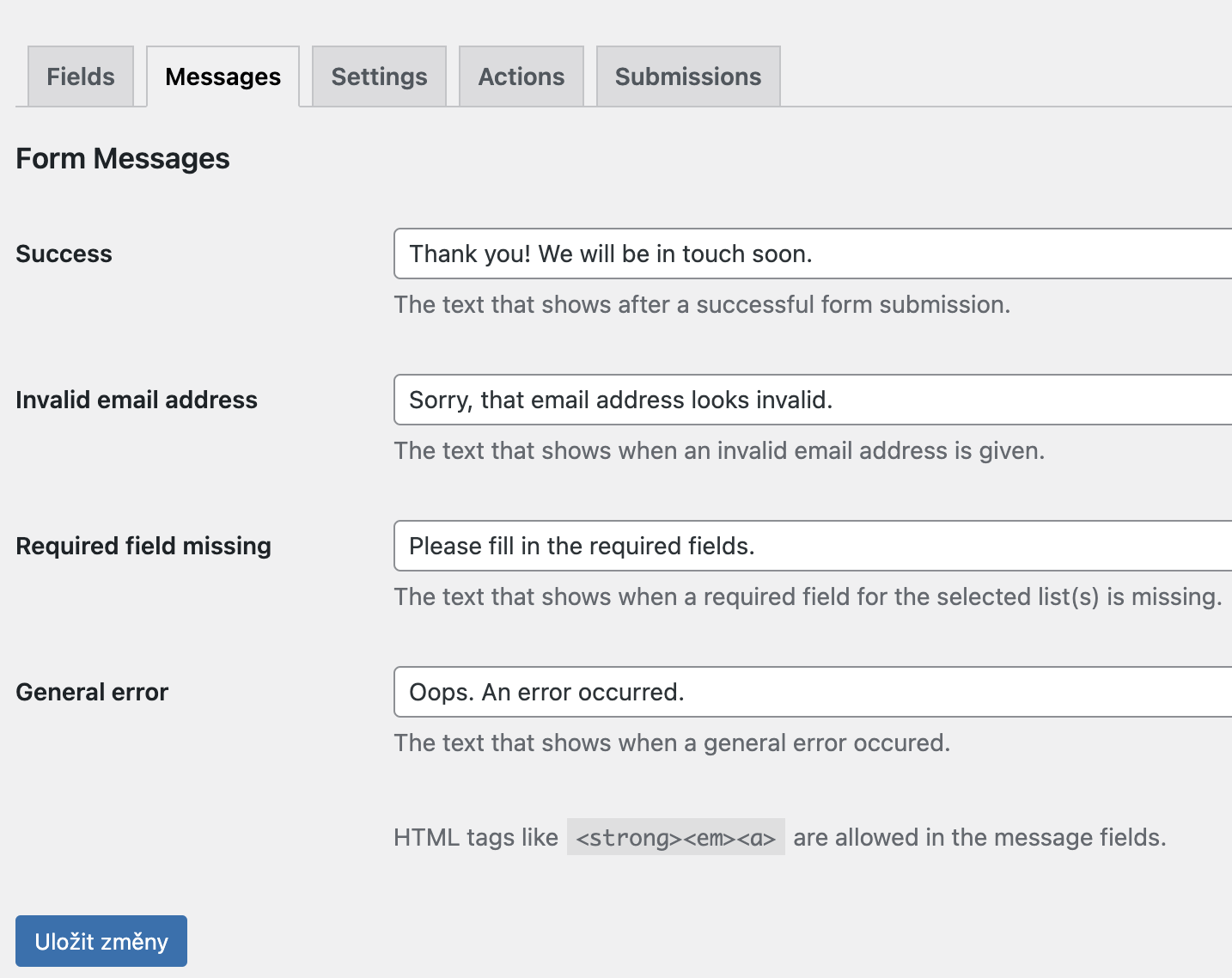This screenshot has height=978, width=1232.
Task: Switch to the Fields tab
Action: click(81, 76)
